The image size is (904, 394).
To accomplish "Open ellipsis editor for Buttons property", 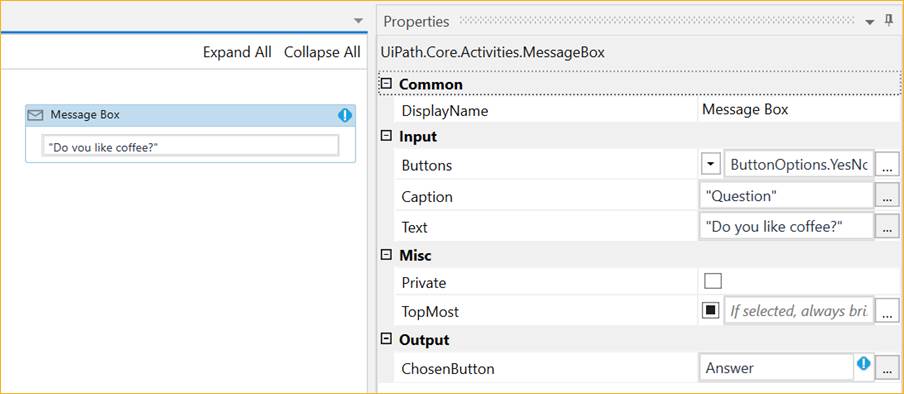I will 887,166.
